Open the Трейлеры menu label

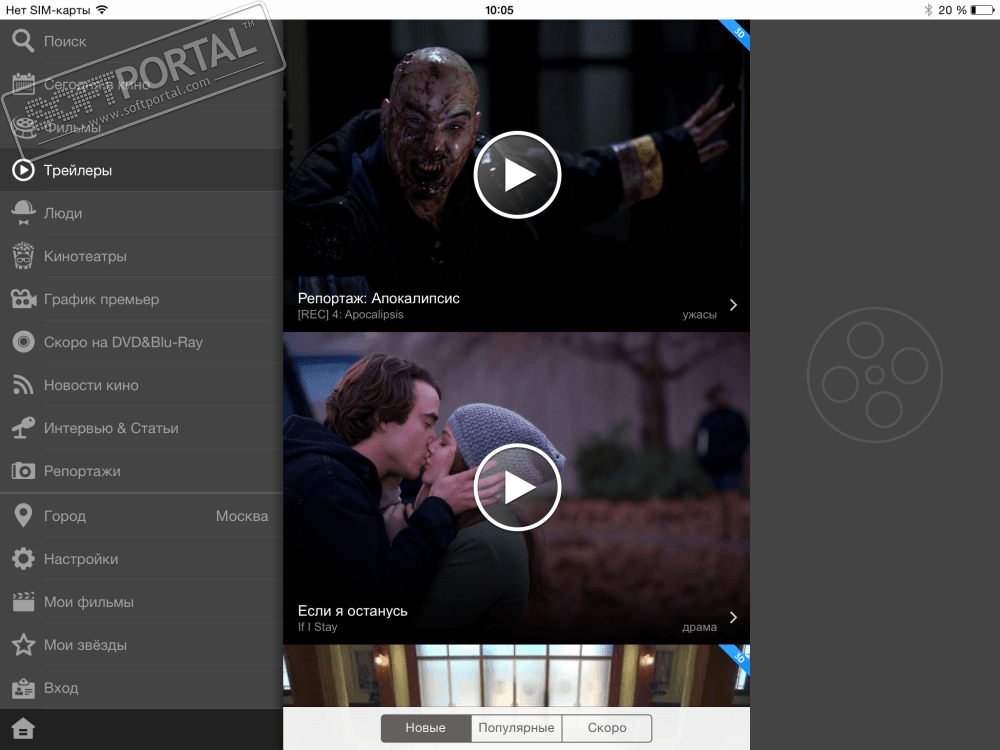click(x=78, y=170)
